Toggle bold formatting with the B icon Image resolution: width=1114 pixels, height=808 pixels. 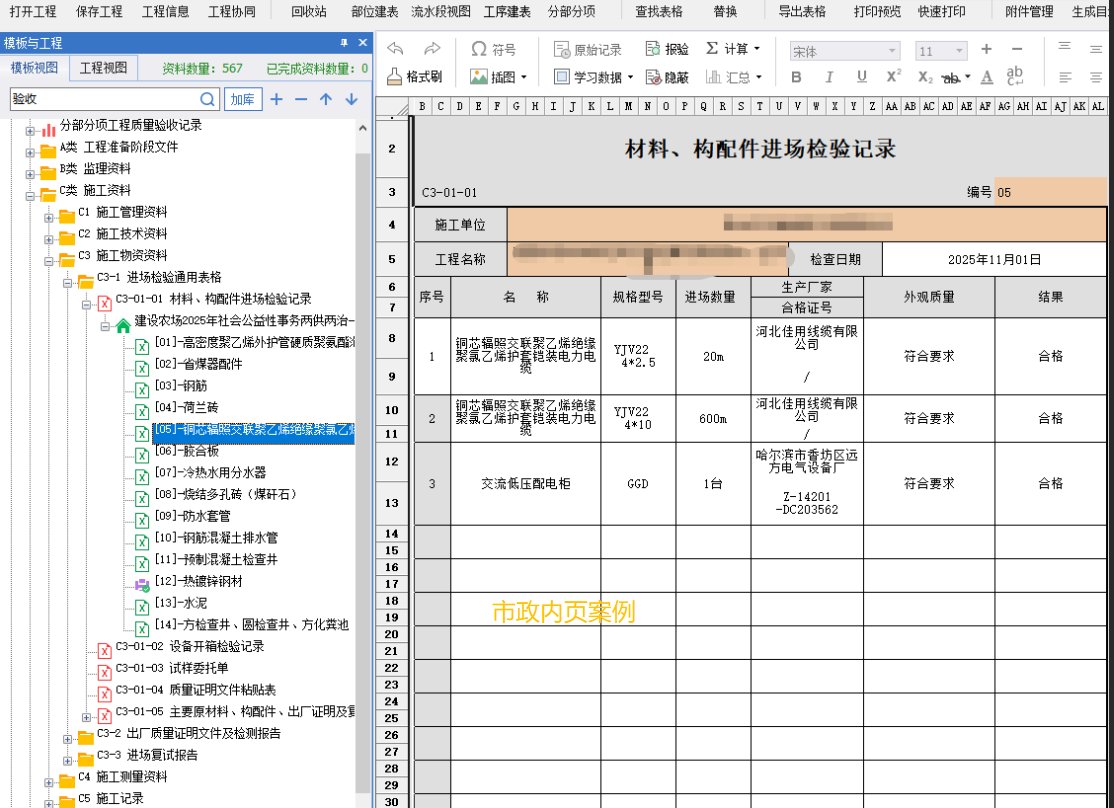tap(798, 76)
